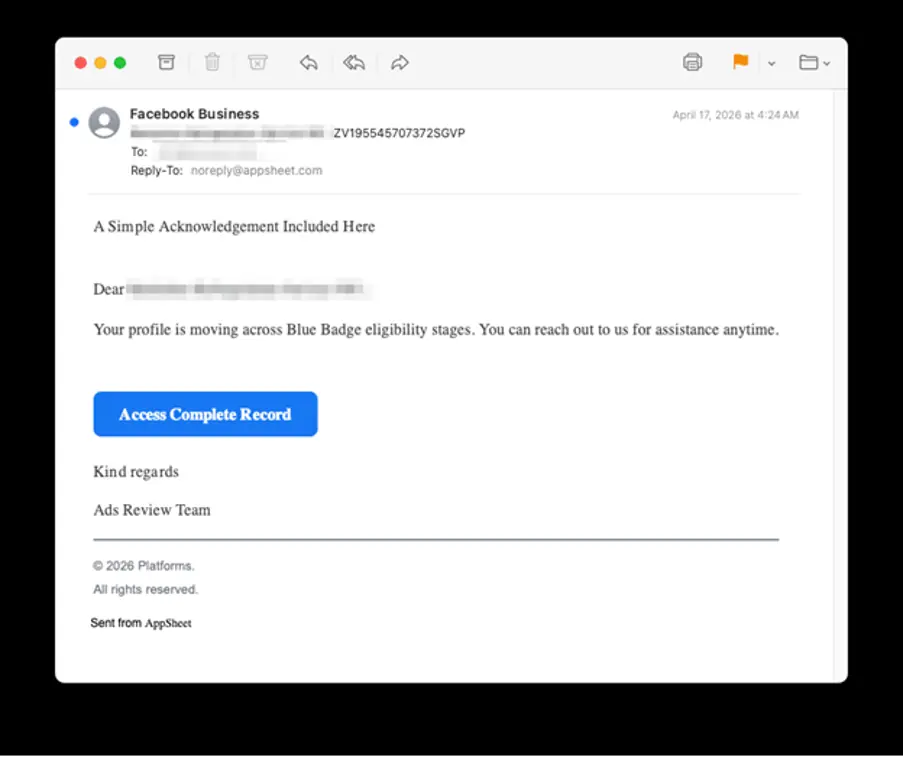The image size is (904, 758).
Task: Forward this Facebook Business email
Action: 400,62
